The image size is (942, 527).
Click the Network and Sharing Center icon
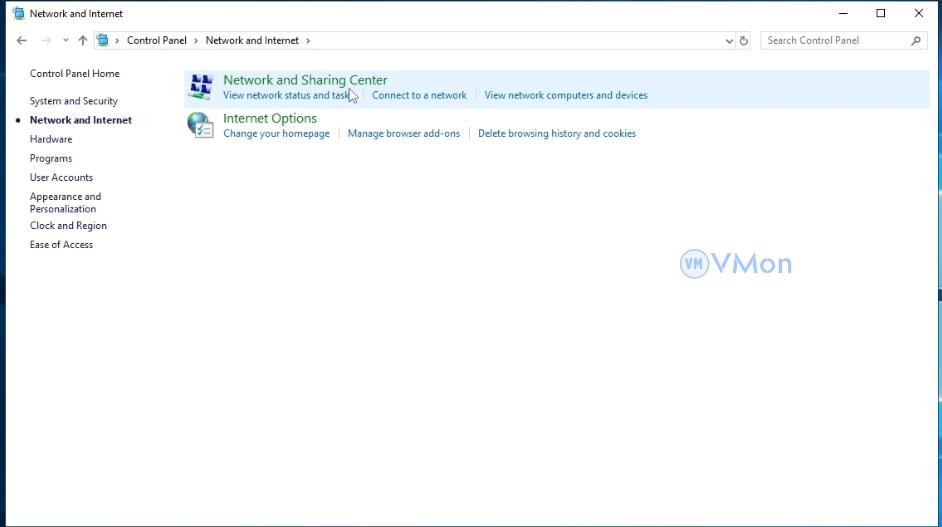(201, 87)
